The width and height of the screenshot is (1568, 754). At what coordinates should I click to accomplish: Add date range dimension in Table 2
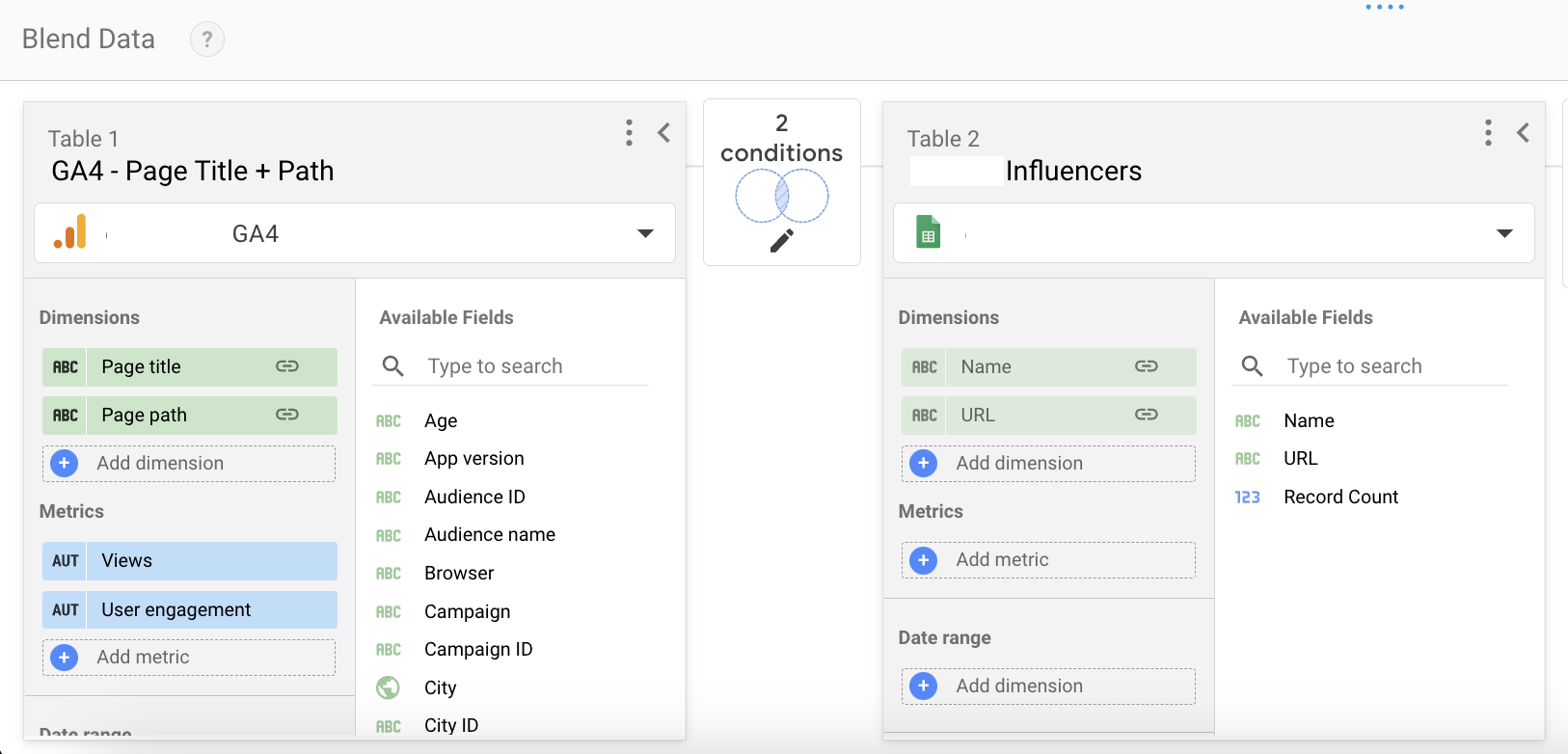1048,687
